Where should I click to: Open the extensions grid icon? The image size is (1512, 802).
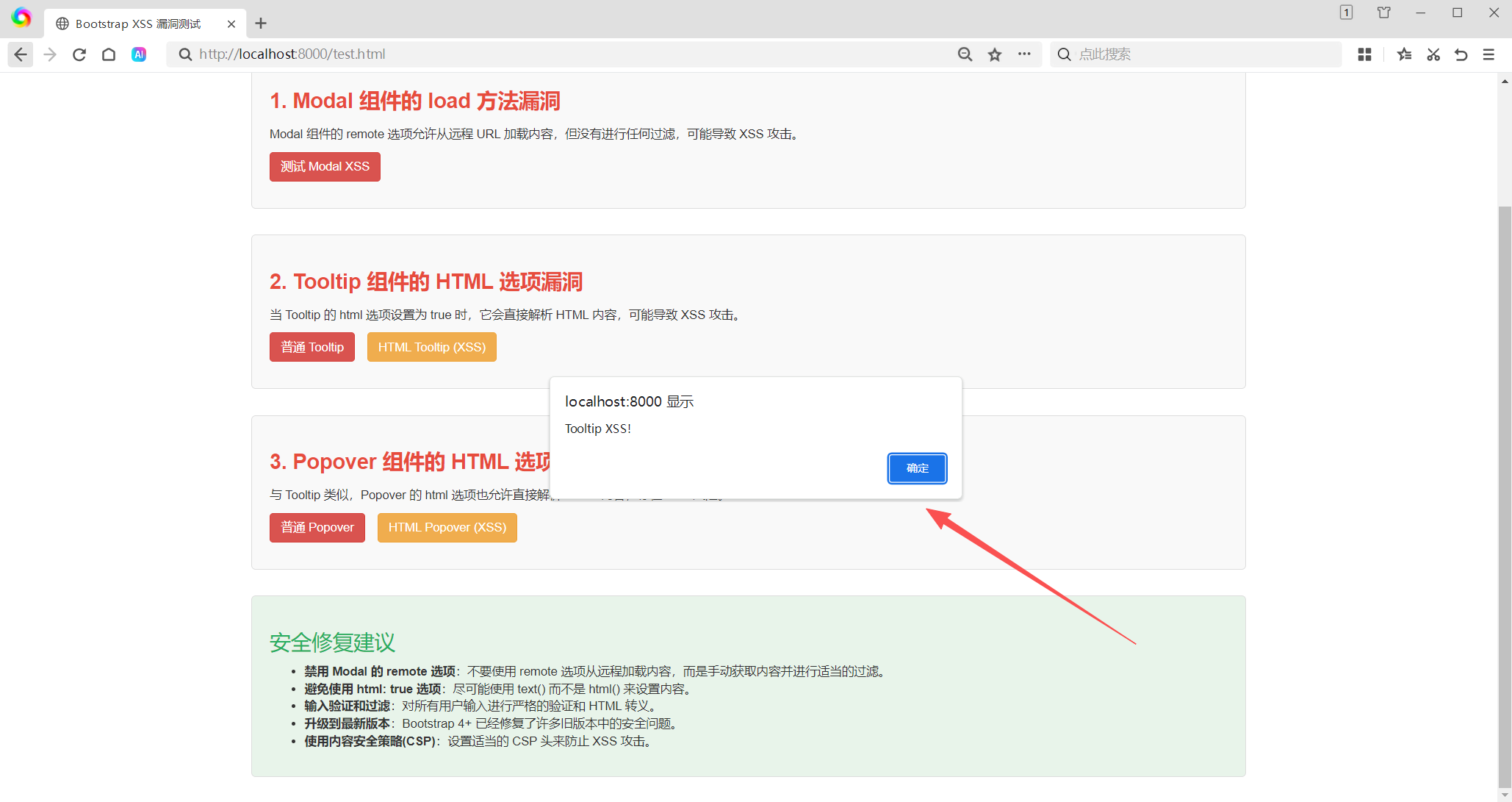click(1364, 54)
